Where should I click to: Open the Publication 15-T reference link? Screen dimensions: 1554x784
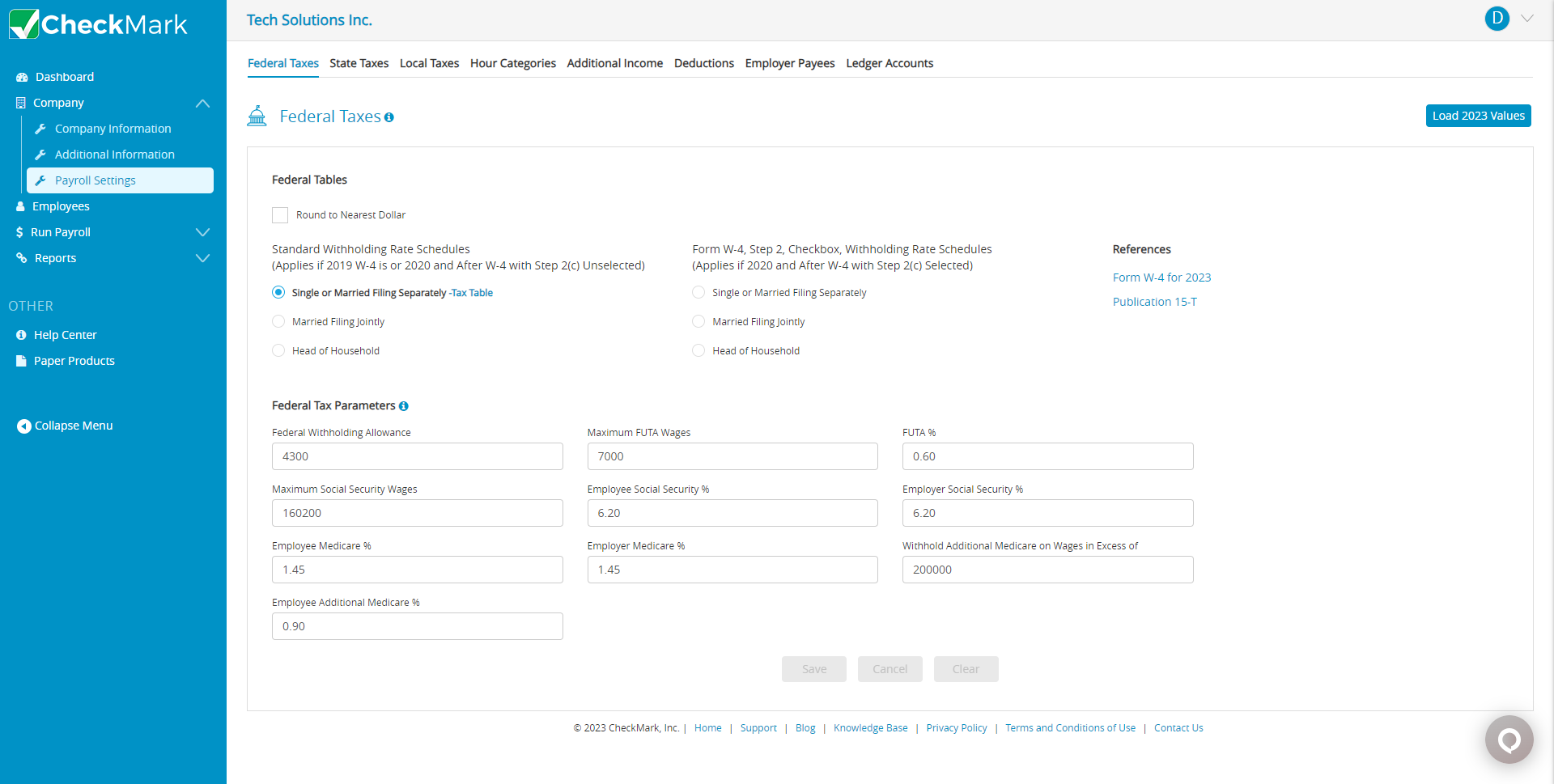point(1154,302)
